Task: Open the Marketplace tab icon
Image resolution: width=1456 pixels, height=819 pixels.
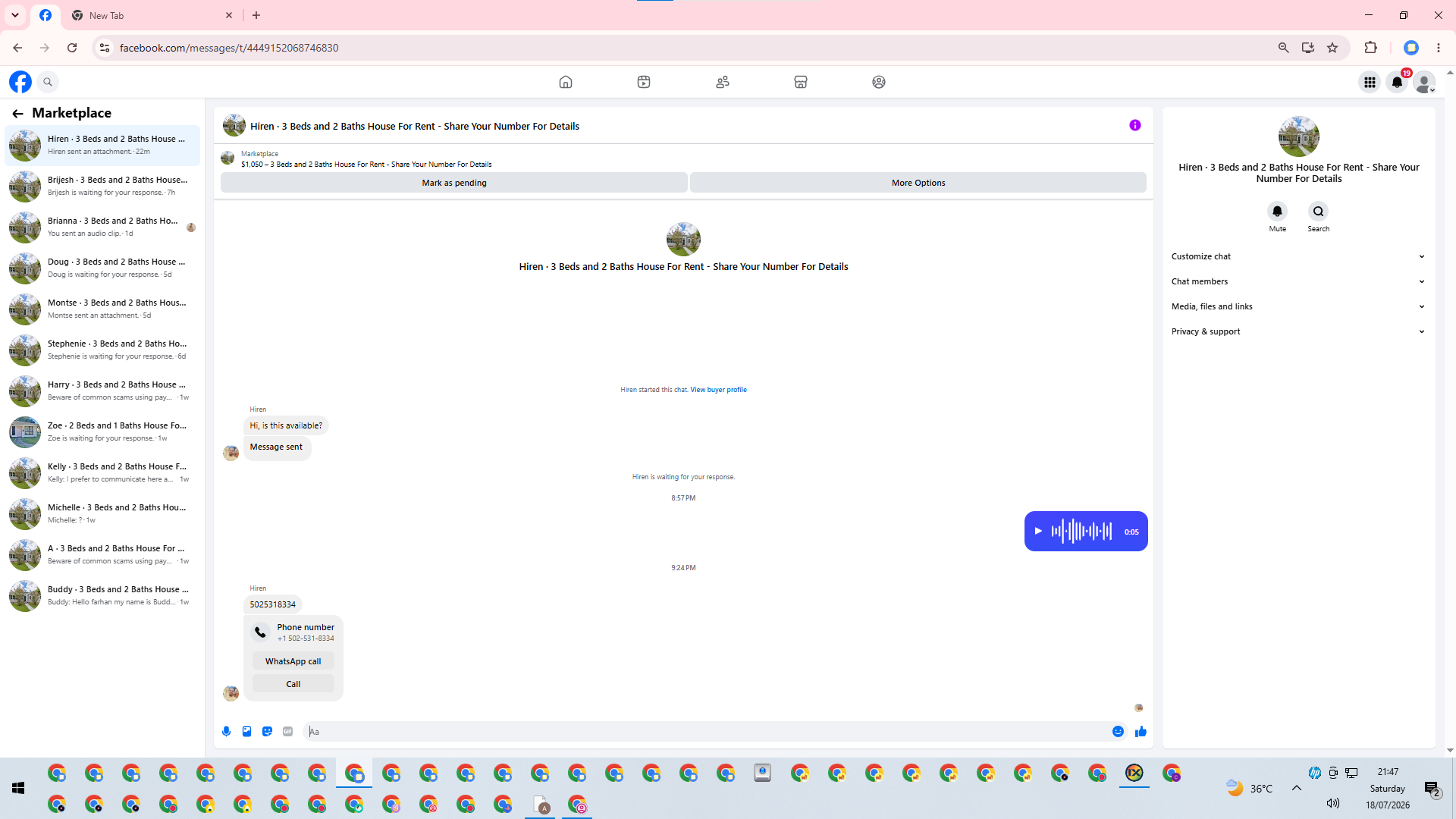Action: pyautogui.click(x=801, y=82)
